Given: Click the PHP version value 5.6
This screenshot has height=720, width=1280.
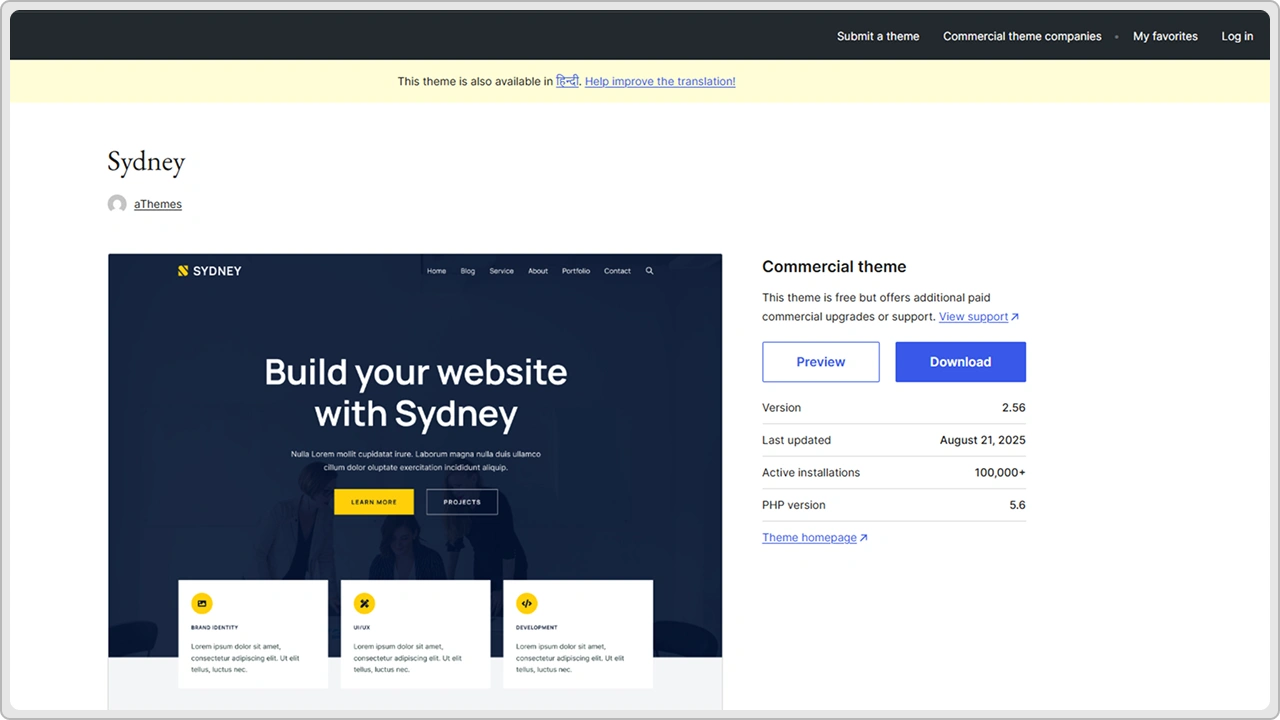Looking at the screenshot, I should pyautogui.click(x=1017, y=505).
